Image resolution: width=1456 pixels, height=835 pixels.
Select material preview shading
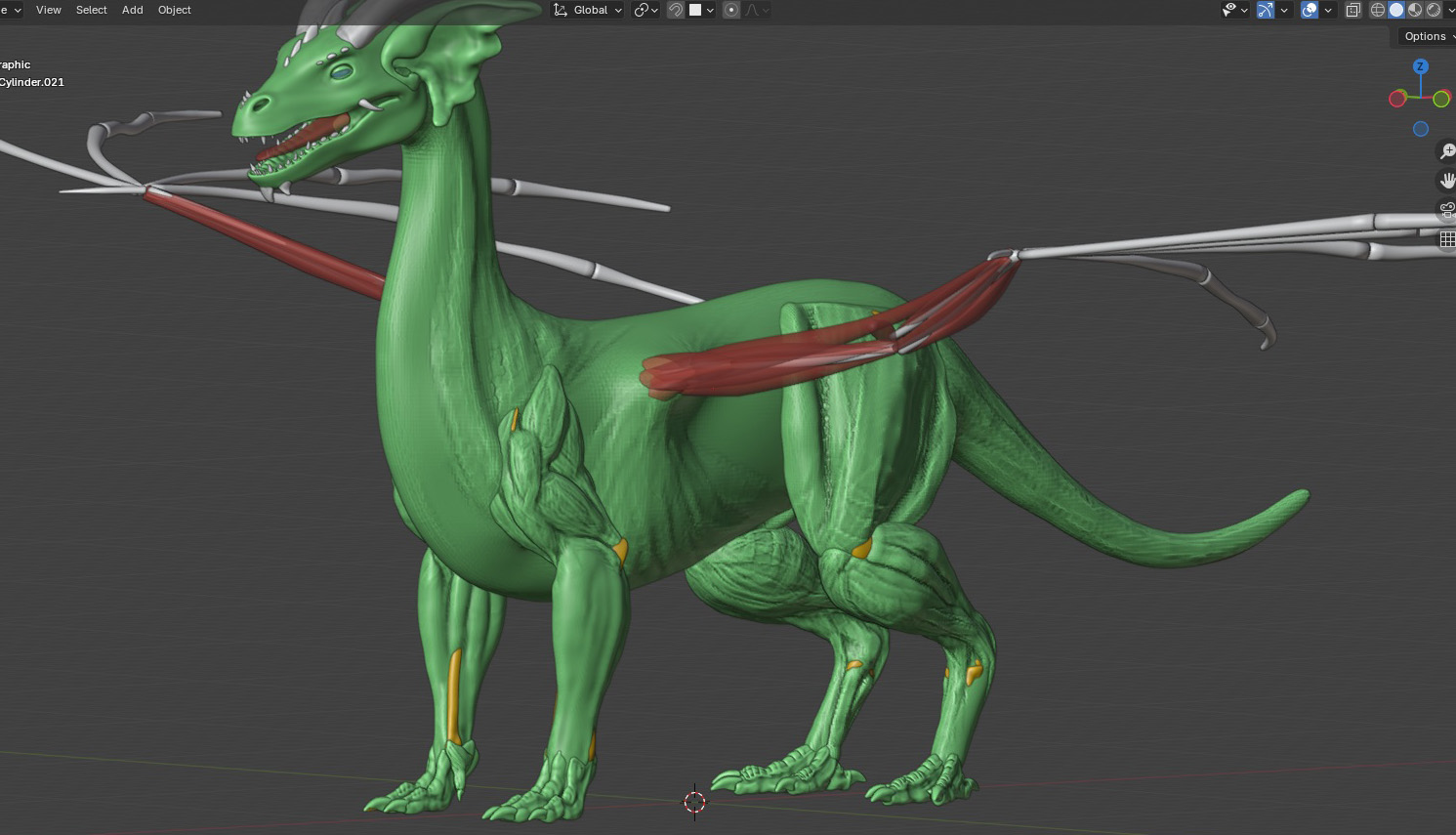[1415, 10]
